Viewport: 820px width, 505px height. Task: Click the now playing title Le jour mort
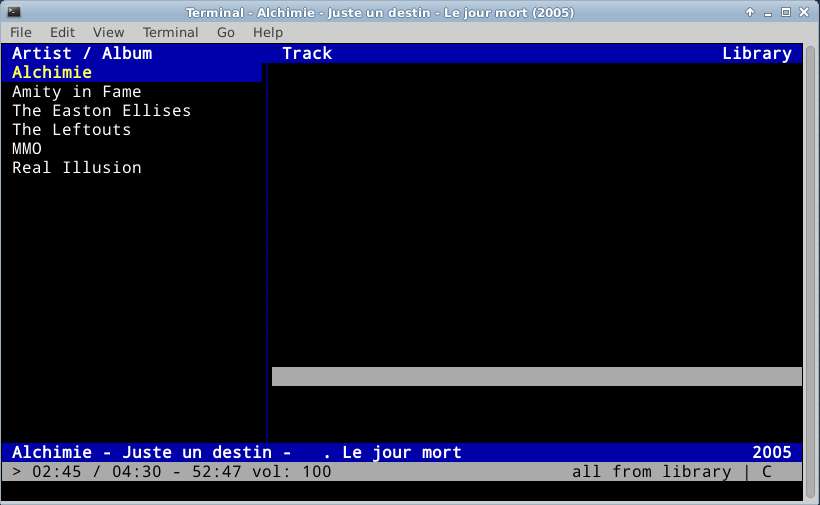[x=402, y=452]
